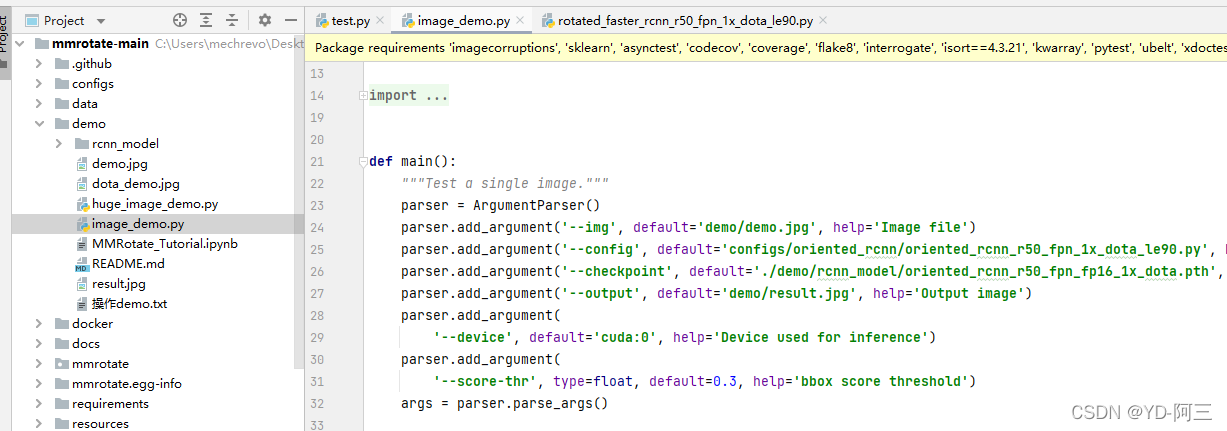Expand the data folder

pos(39,104)
